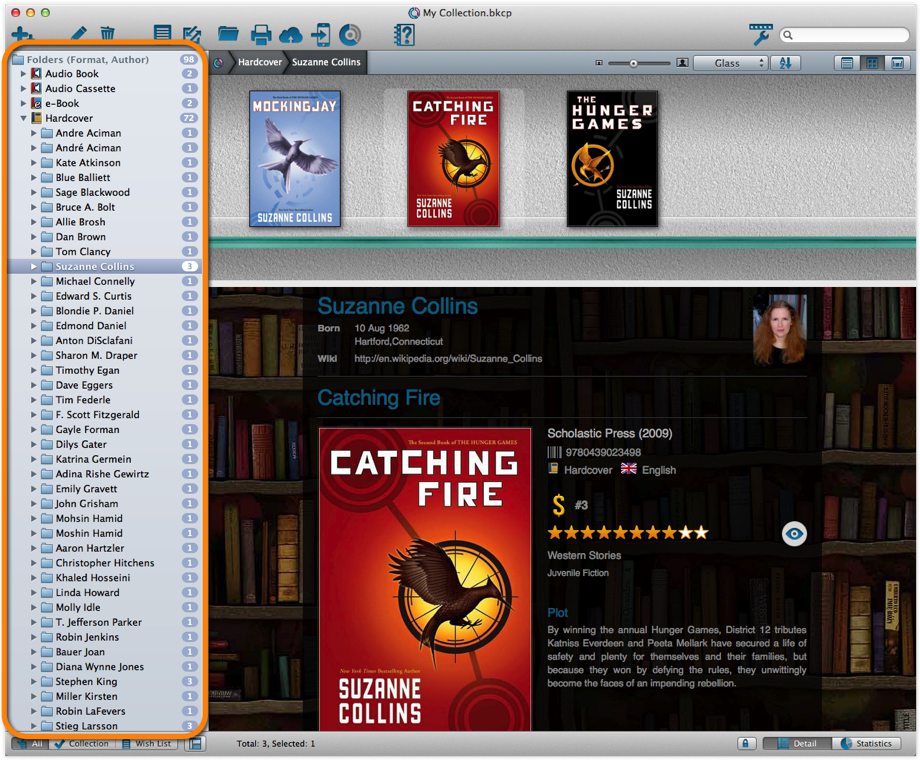Viewport: 920px width, 760px height.
Task: Select the Mockingjay cover on shelf
Action: click(x=295, y=158)
